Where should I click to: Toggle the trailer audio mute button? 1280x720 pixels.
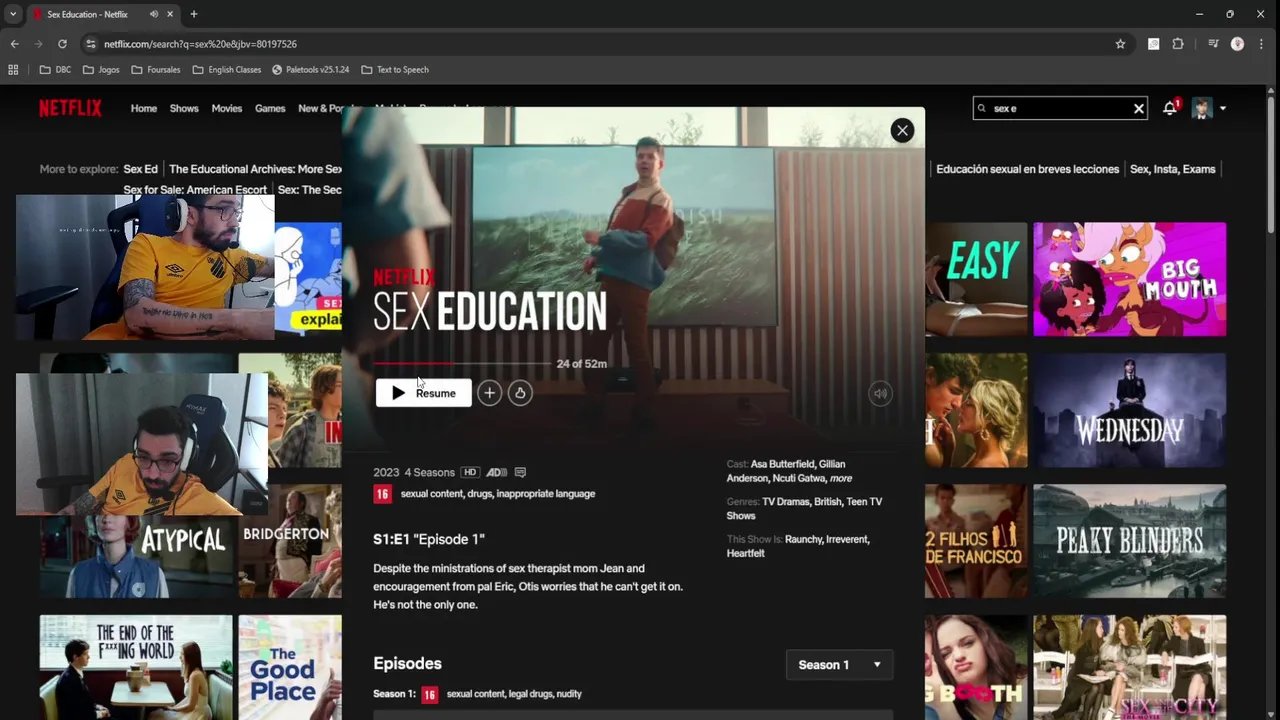(880, 393)
